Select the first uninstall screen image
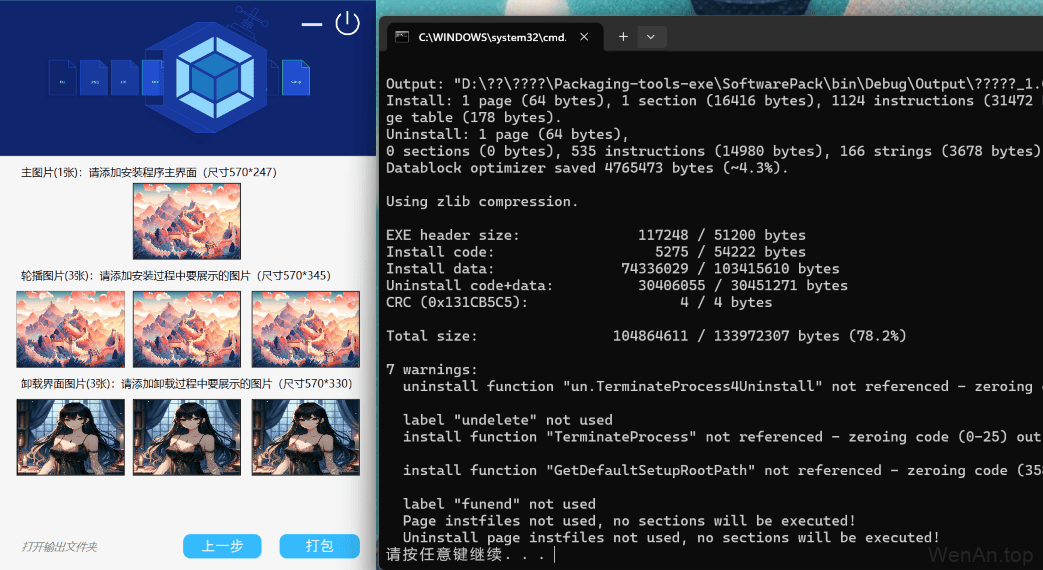The width and height of the screenshot is (1043, 570). click(70, 437)
